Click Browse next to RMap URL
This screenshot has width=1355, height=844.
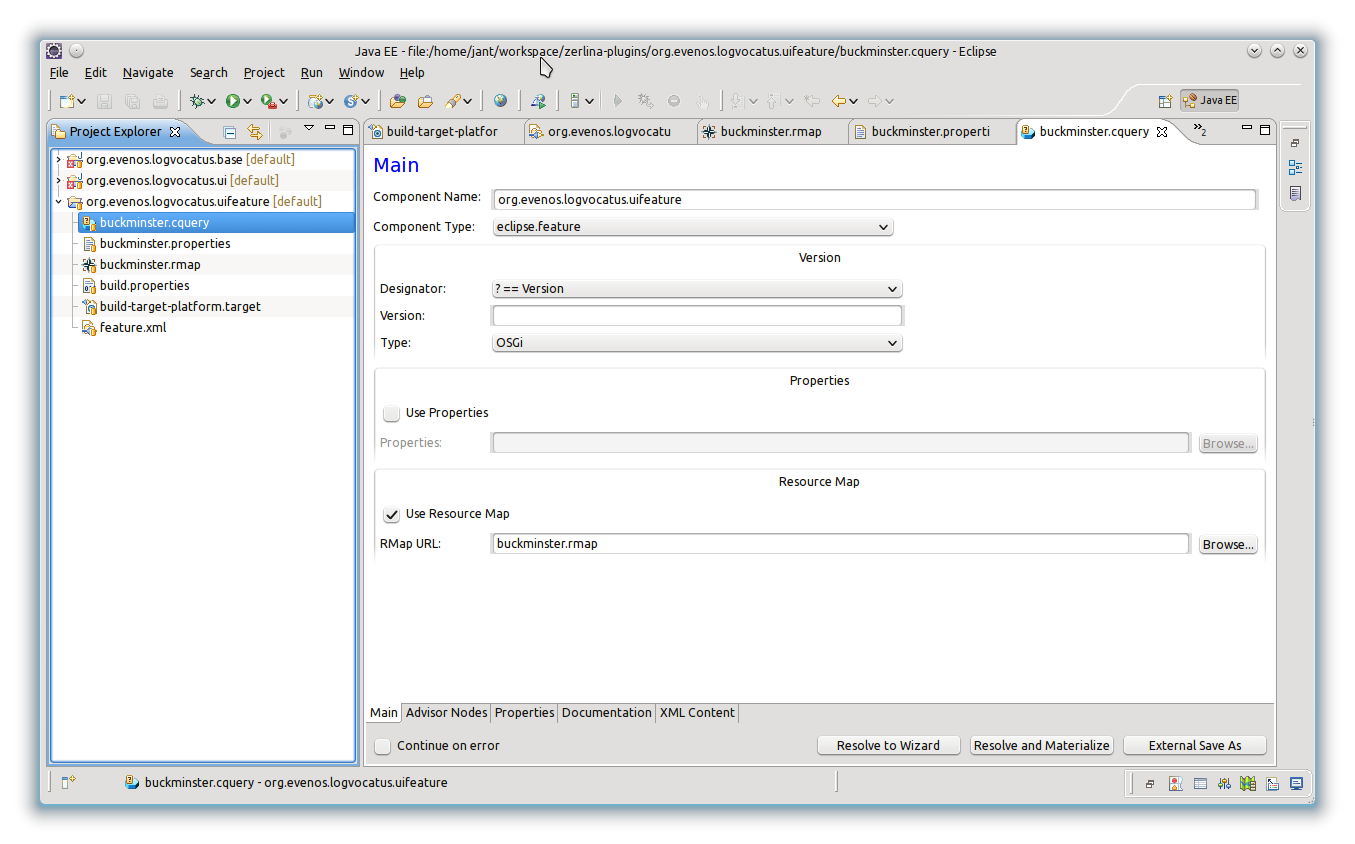click(1227, 545)
